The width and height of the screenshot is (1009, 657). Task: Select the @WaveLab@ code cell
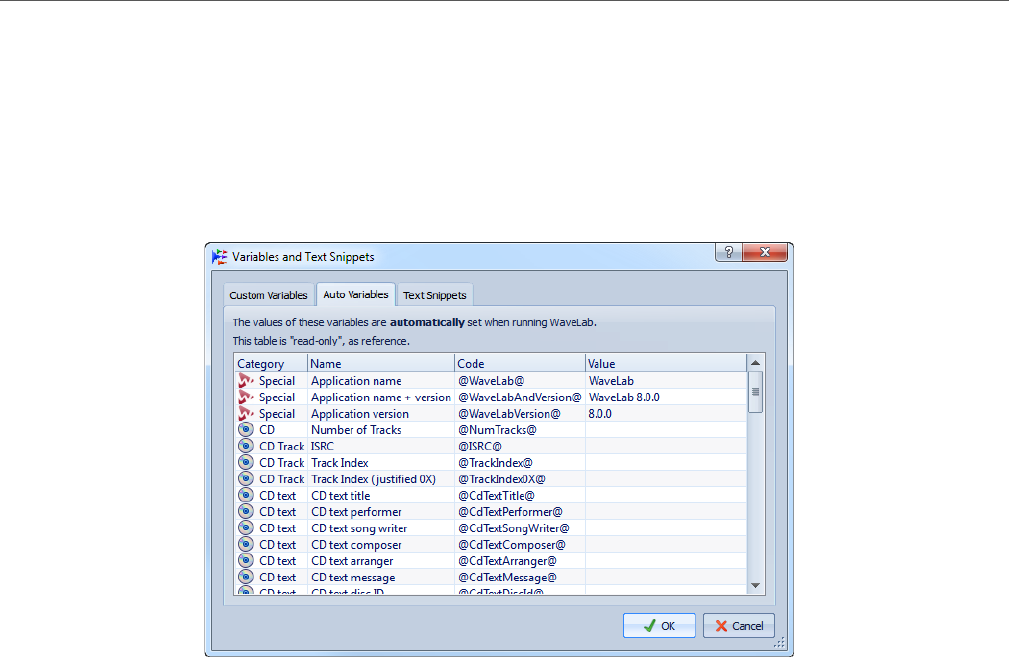click(x=520, y=381)
